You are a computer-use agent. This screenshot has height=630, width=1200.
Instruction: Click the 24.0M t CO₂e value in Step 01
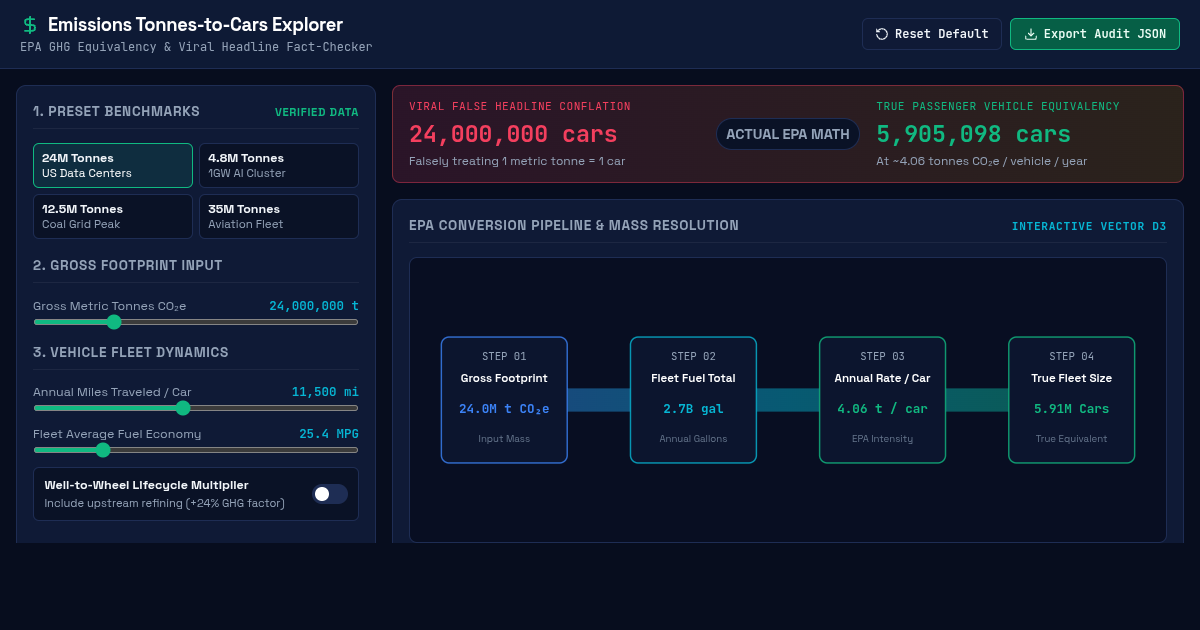(x=504, y=409)
